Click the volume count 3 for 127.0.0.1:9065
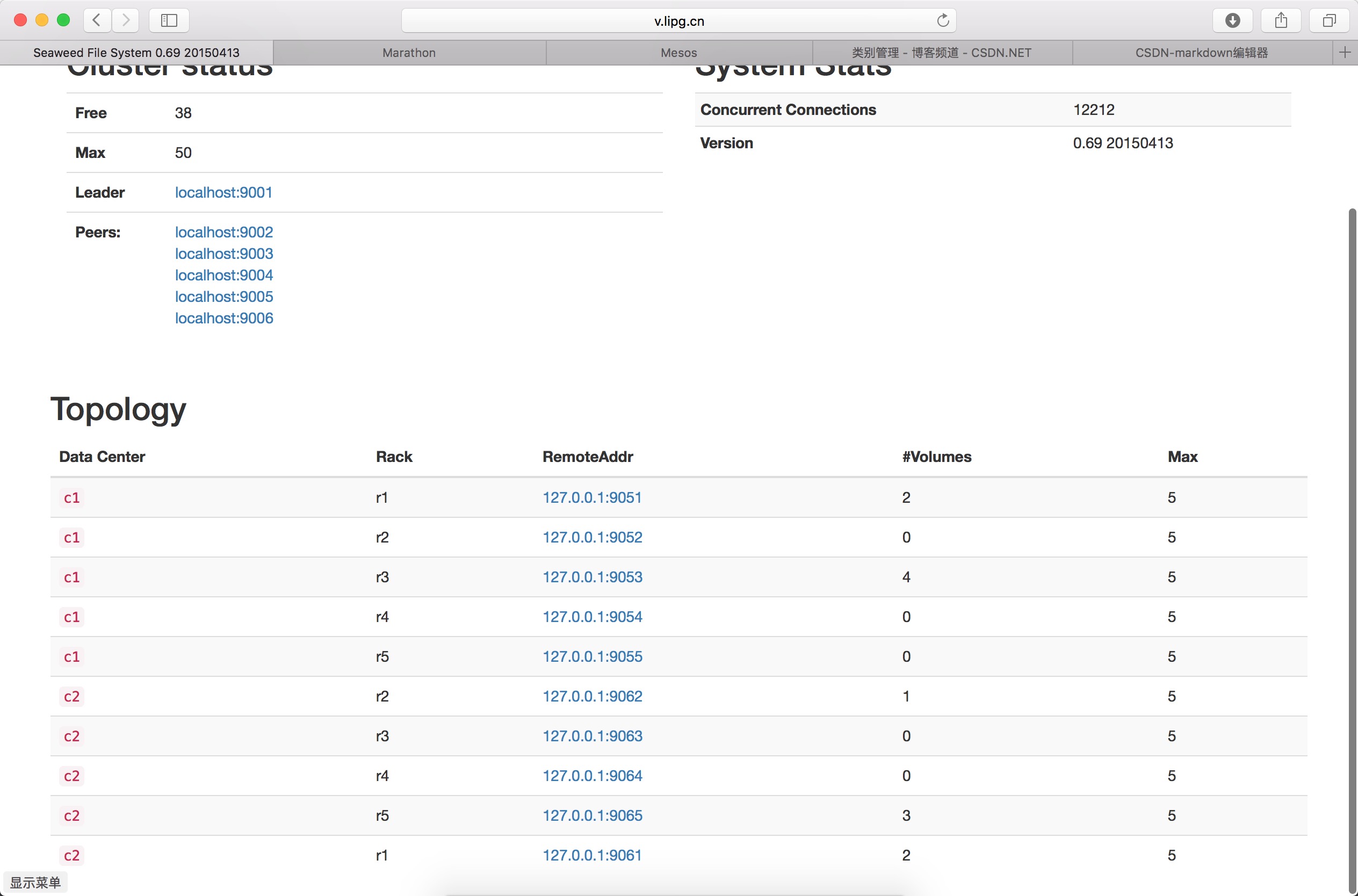1358x896 pixels. (907, 815)
